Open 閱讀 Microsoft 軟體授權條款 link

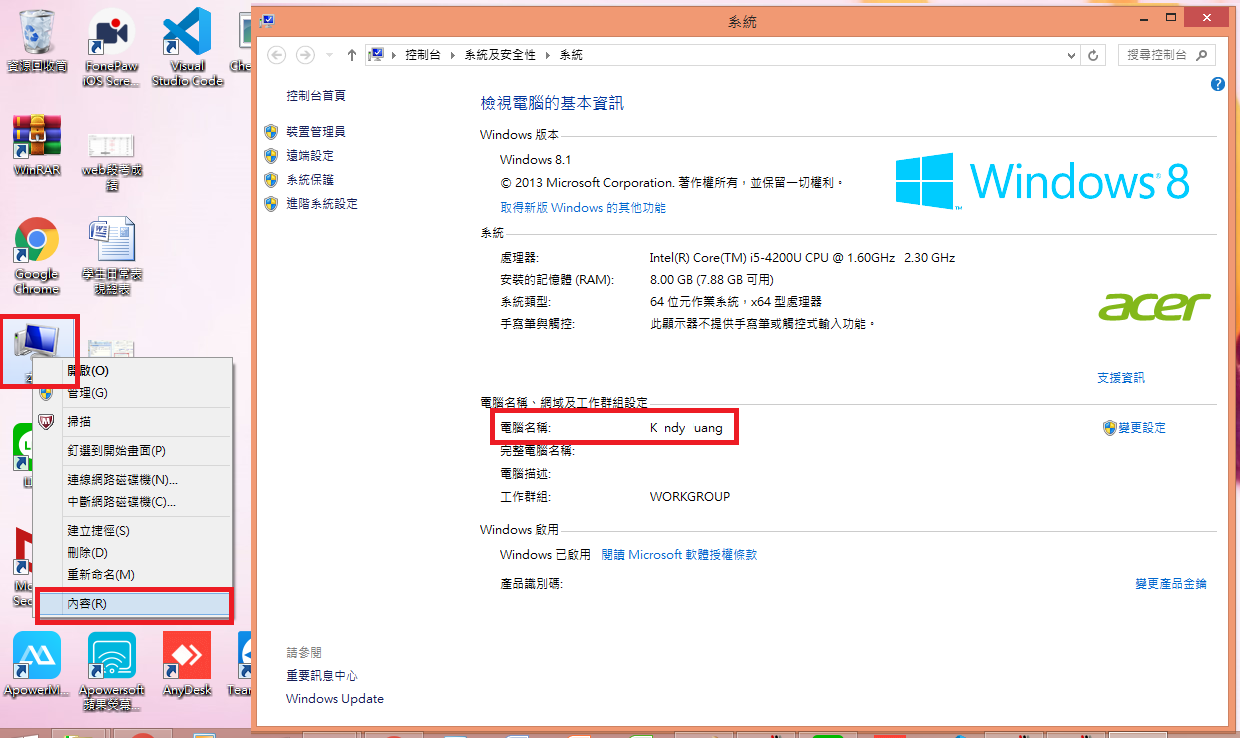click(679, 555)
